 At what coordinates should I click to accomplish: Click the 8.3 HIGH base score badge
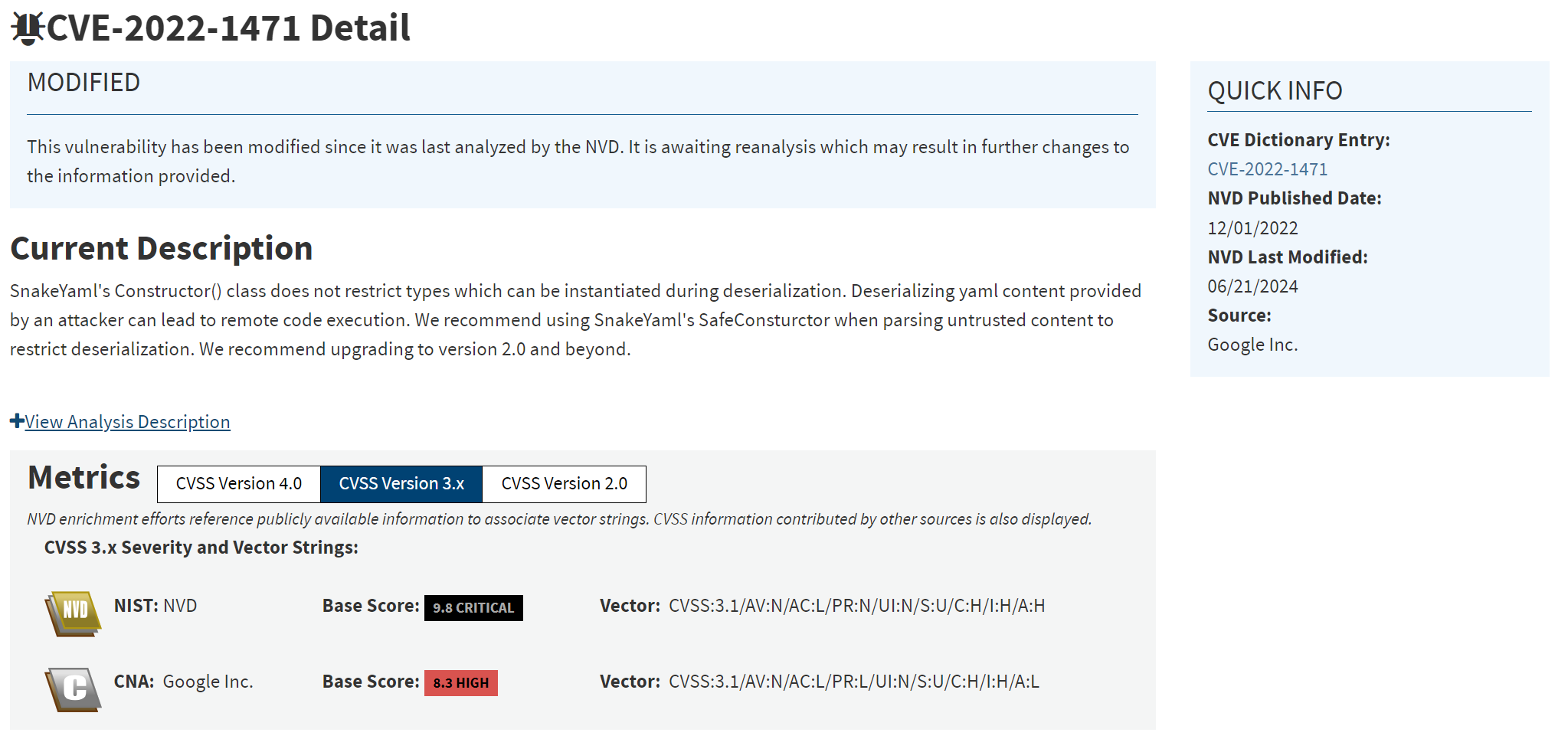point(461,683)
